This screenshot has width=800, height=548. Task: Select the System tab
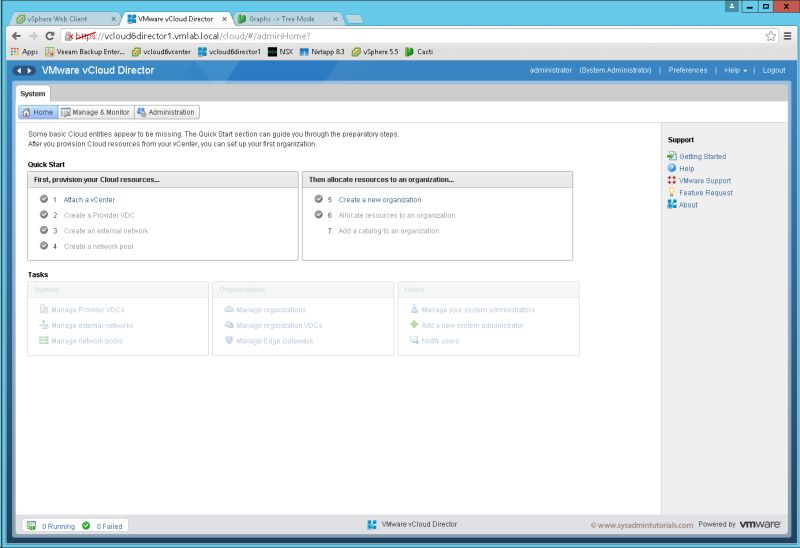tap(33, 94)
